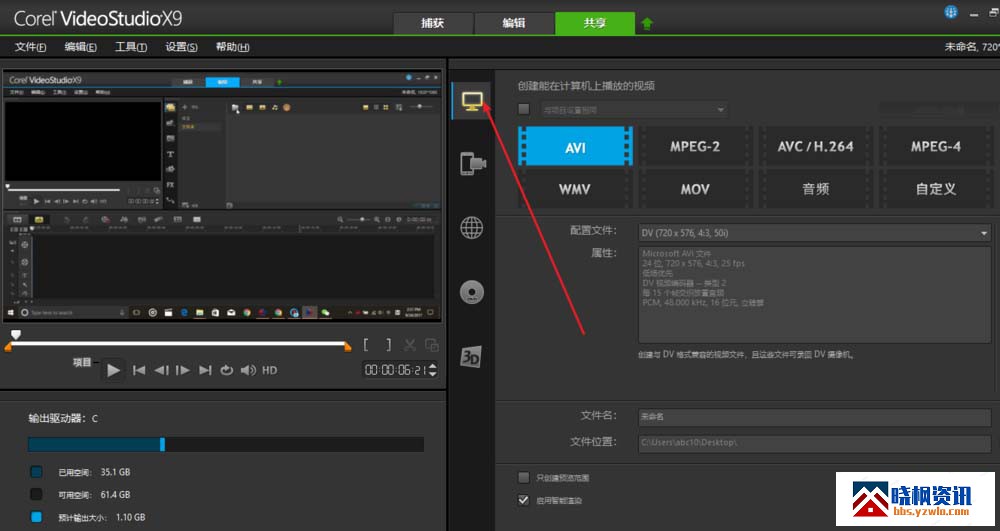The width and height of the screenshot is (1000, 531).
Task: Play the project preview
Action: coord(113,370)
